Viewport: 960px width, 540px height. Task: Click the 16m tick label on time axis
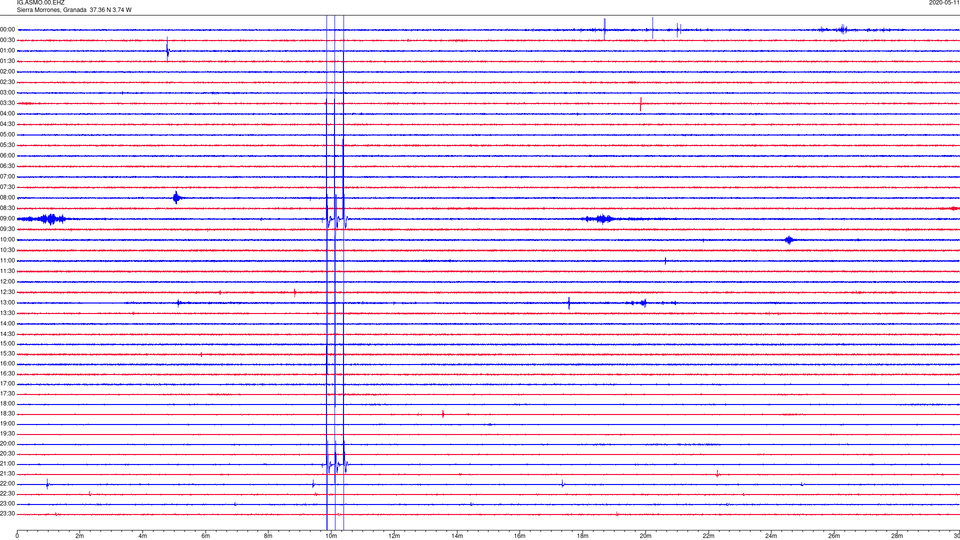[x=520, y=536]
